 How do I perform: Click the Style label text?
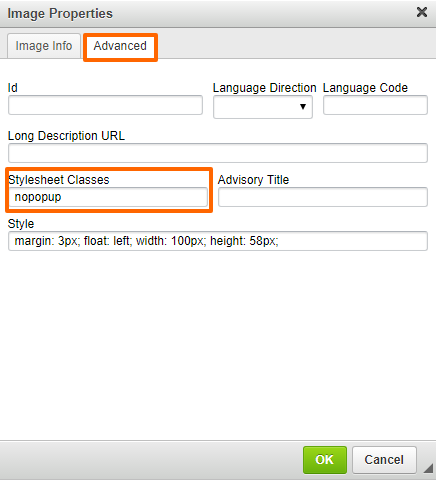(x=21, y=224)
